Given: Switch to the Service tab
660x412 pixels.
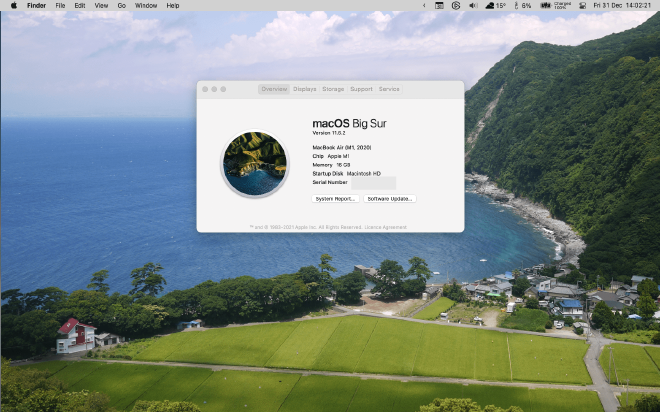Looking at the screenshot, I should pos(389,89).
